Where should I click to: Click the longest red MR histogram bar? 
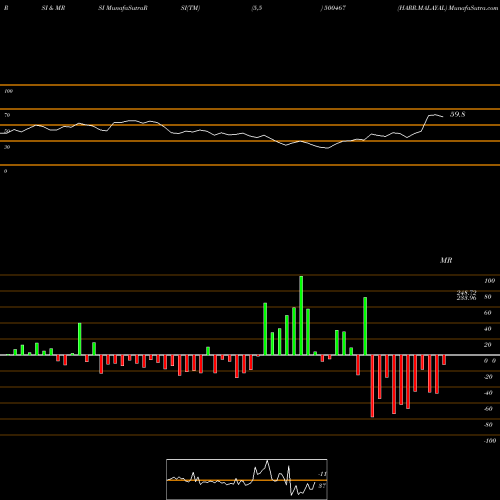[x=372, y=386]
